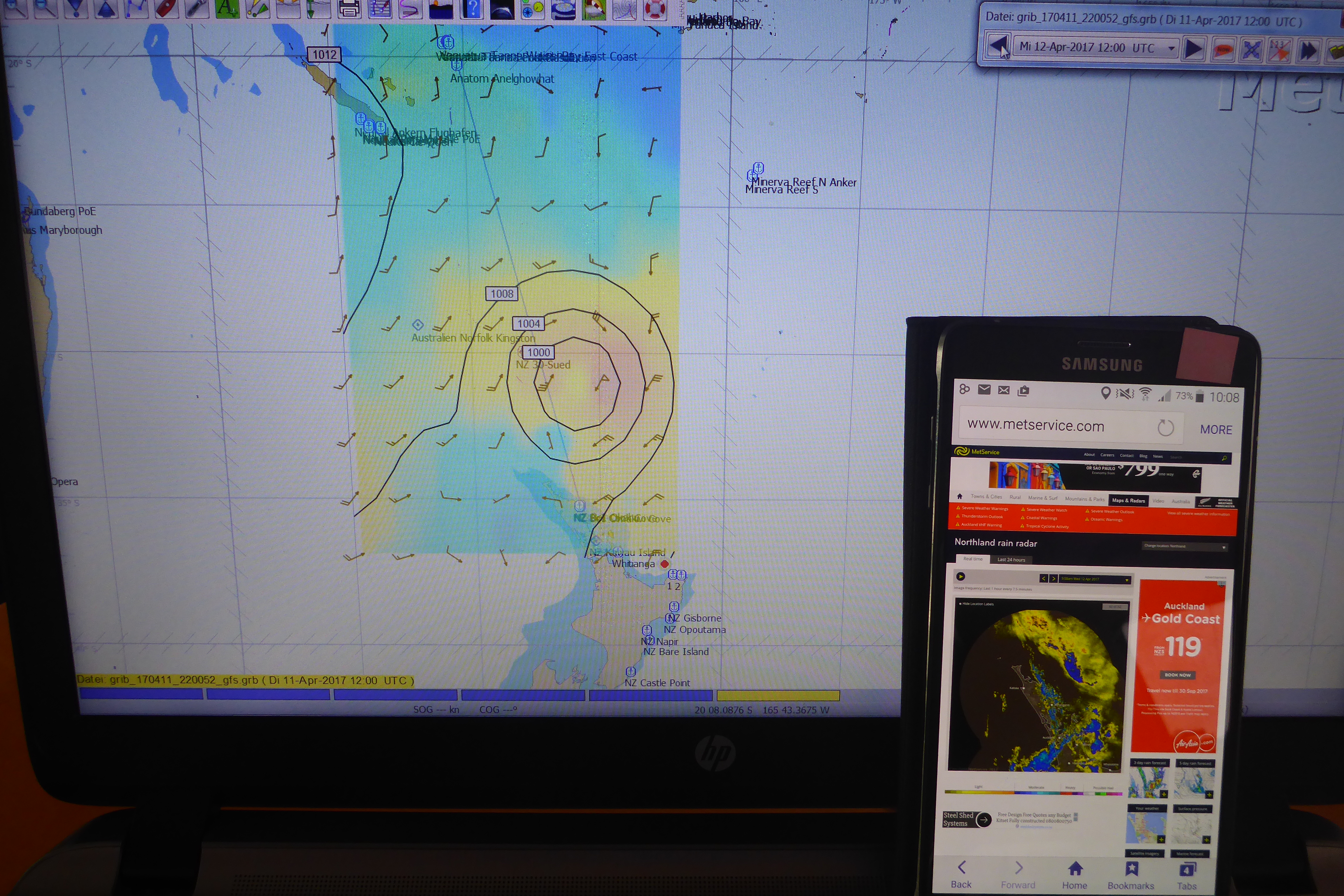
Task: Click the metservice.com URL address field
Action: coord(1035,426)
